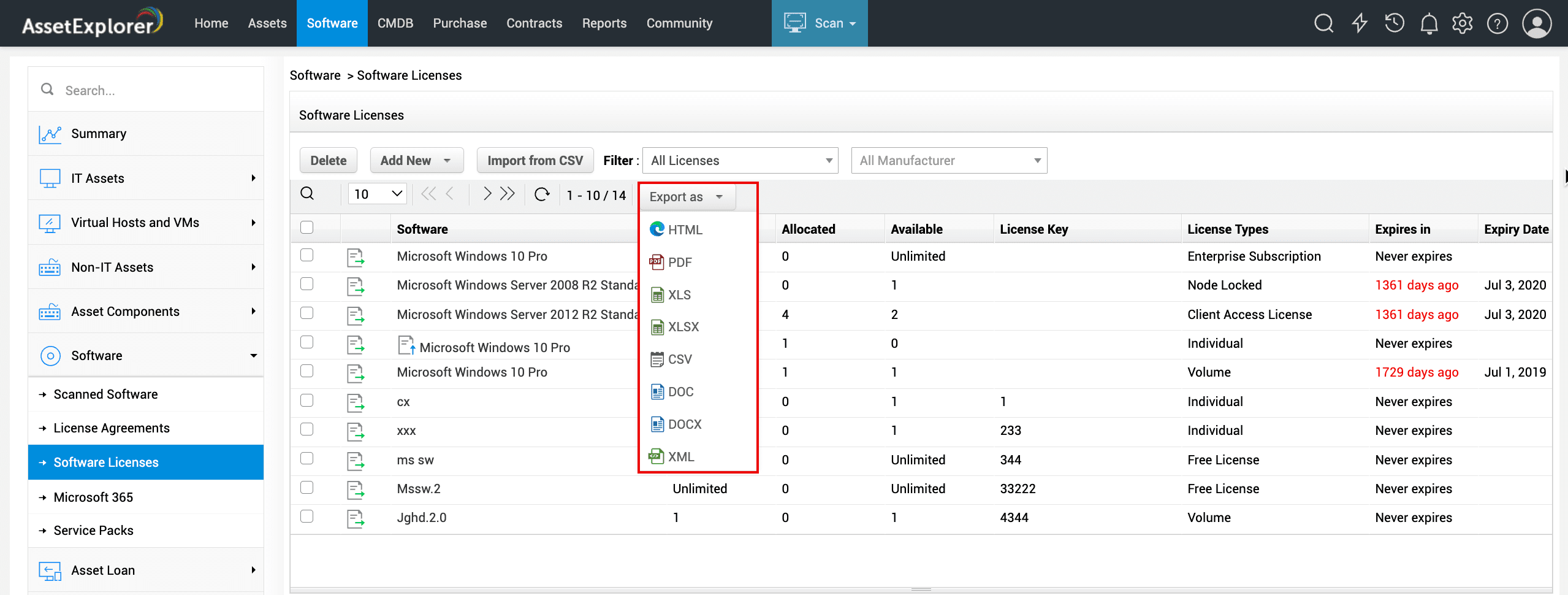Open the CMDB tab in top navigation
Image resolution: width=1568 pixels, height=595 pixels.
(x=395, y=23)
